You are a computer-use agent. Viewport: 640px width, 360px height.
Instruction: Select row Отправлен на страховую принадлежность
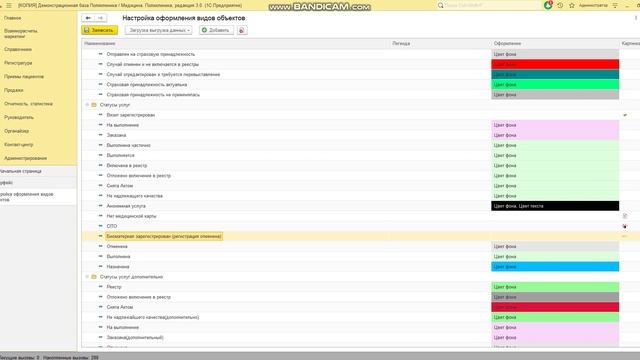coord(151,54)
